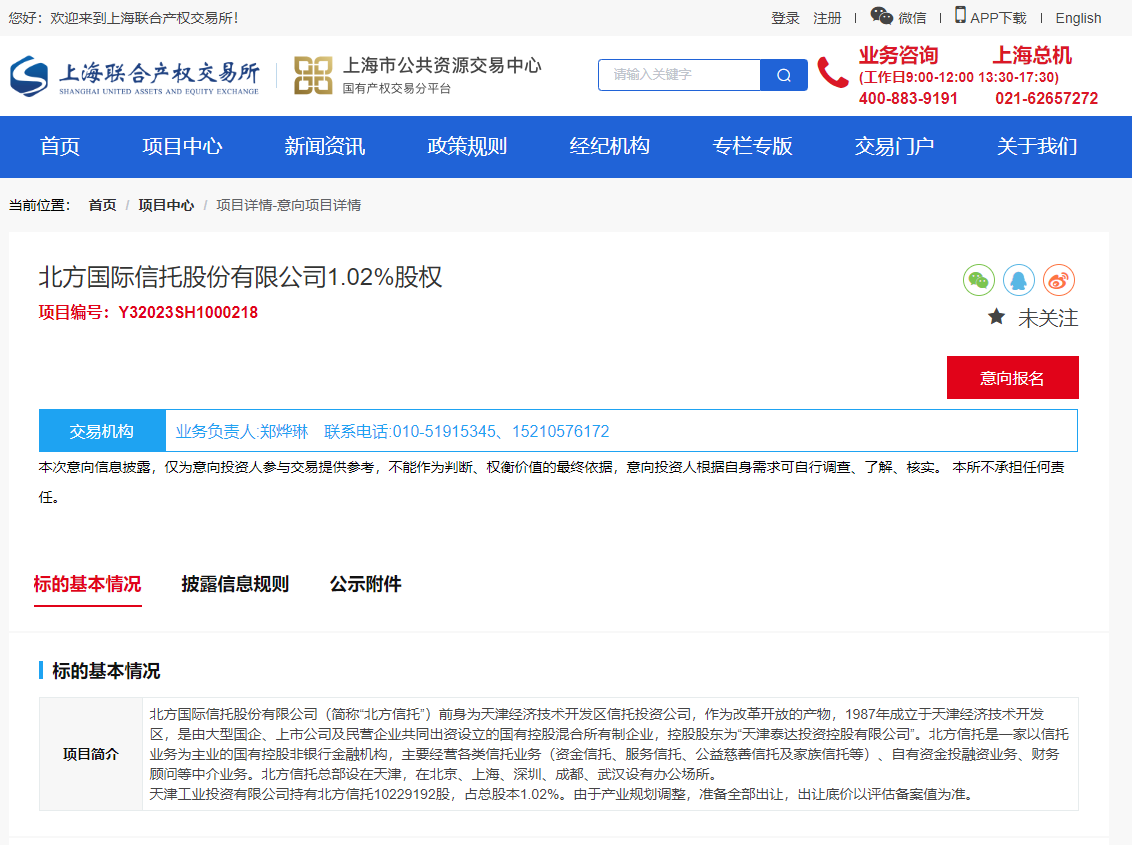Click the 400-883-9191 hotline number
1132x845 pixels.
pyautogui.click(x=908, y=99)
